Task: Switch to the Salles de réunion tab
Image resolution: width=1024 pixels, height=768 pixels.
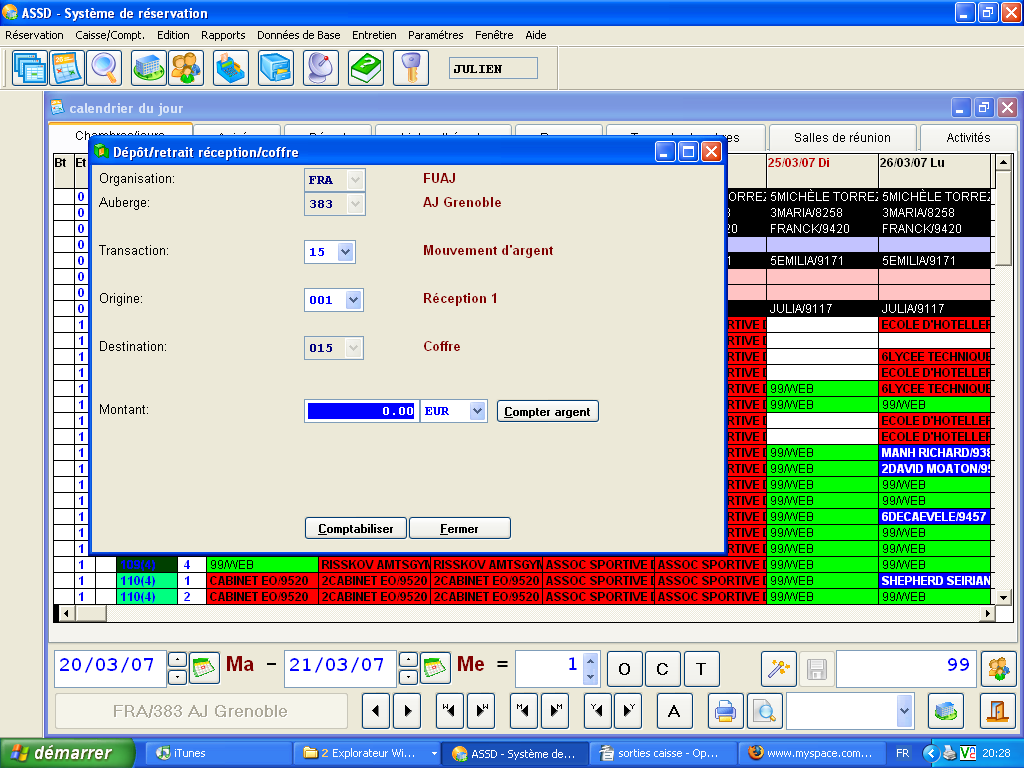Action: point(842,137)
